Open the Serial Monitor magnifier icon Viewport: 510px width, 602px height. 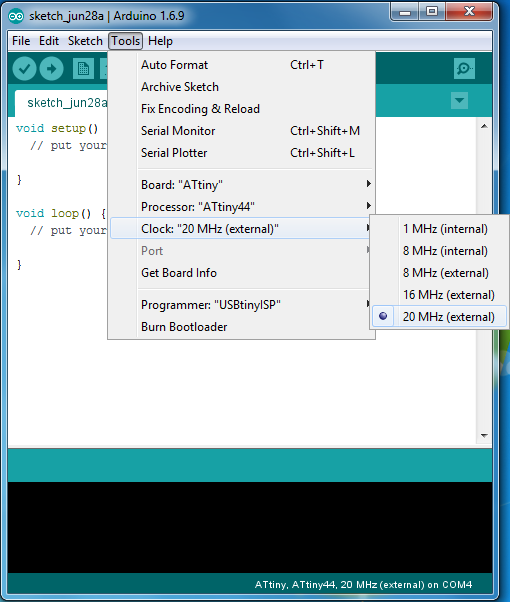click(x=464, y=69)
